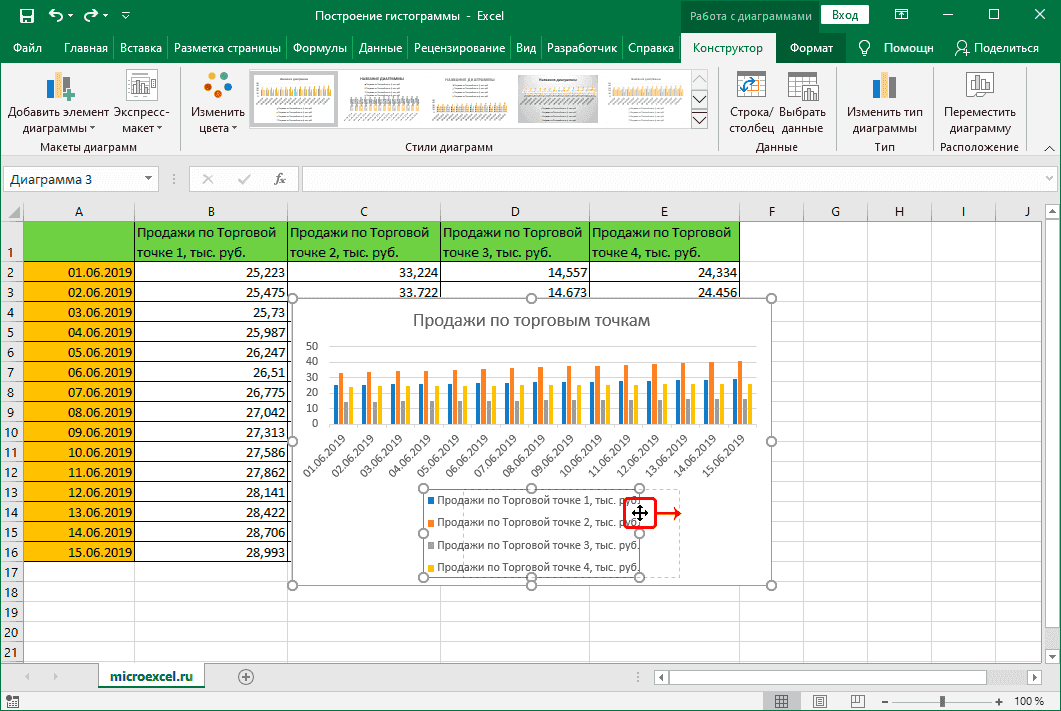Click Изменить тип диаграммы

point(884,103)
